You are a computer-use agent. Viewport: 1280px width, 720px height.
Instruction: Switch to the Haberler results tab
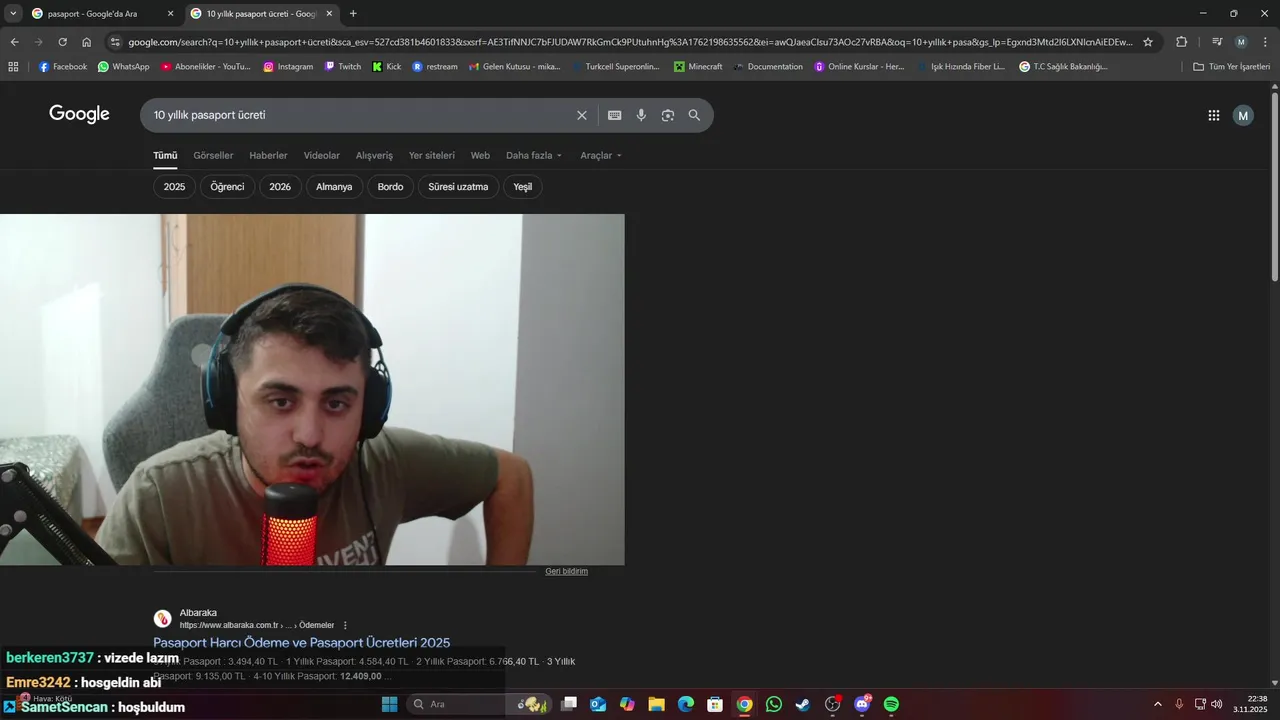point(268,156)
